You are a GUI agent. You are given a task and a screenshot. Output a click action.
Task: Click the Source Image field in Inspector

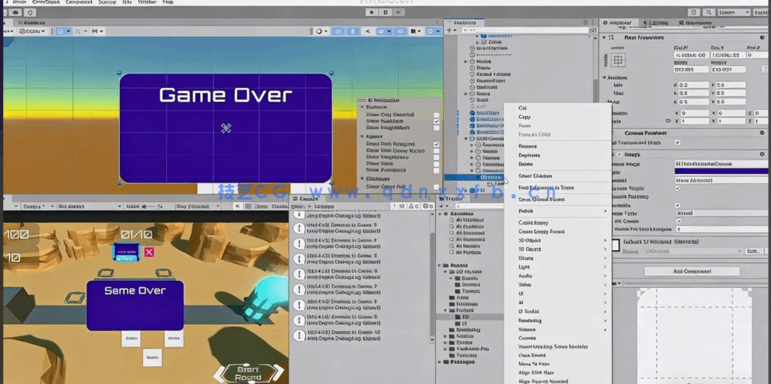pyautogui.click(x=721, y=163)
